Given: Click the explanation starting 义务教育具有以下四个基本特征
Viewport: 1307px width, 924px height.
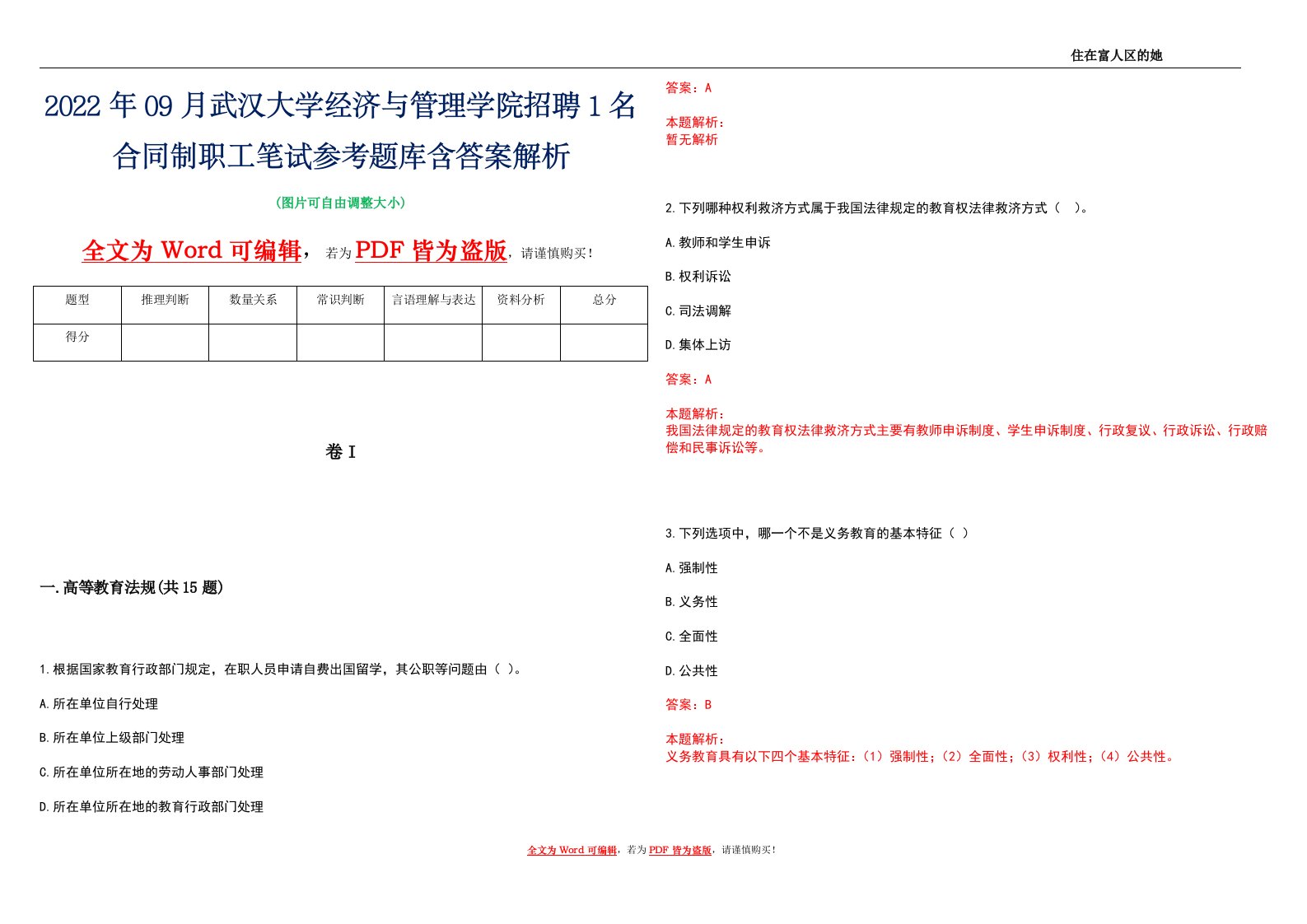Looking at the screenshot, I should 921,757.
